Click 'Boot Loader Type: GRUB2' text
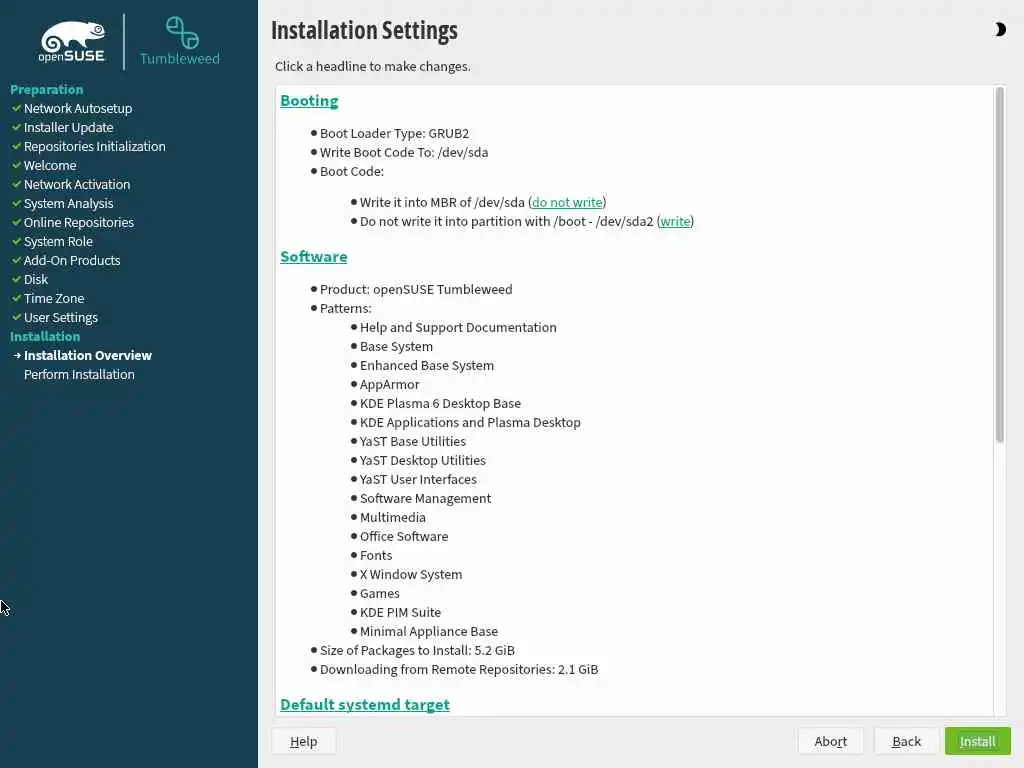1024x768 pixels. (394, 133)
